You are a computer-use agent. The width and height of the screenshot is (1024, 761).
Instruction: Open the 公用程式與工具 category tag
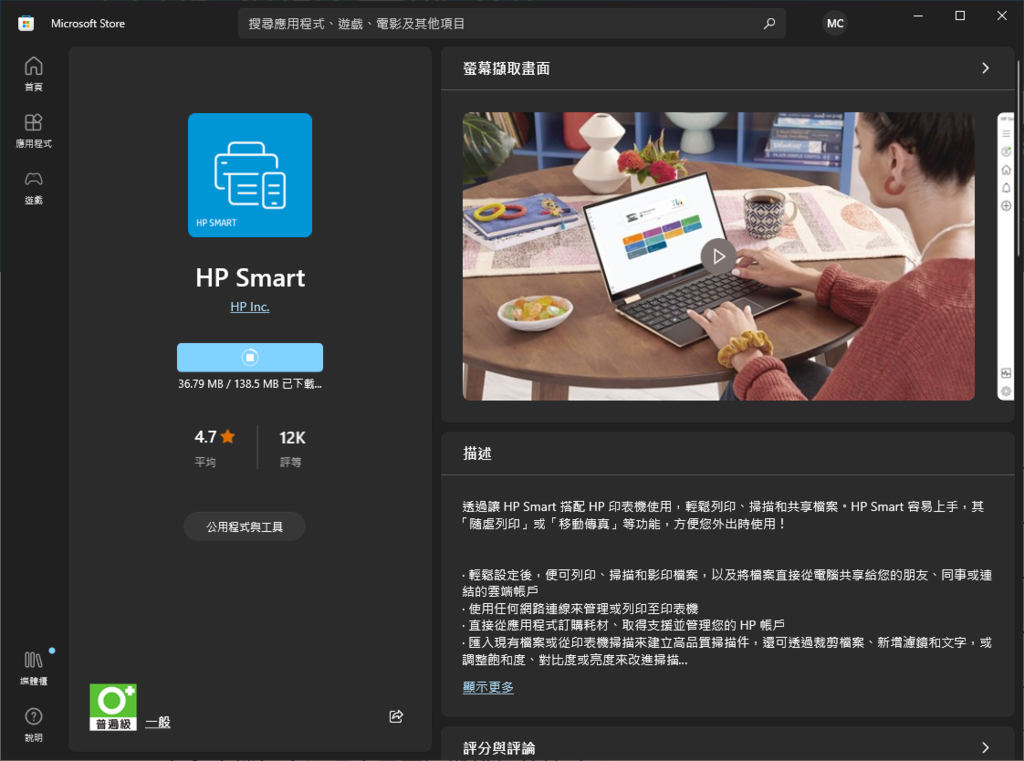(244, 526)
